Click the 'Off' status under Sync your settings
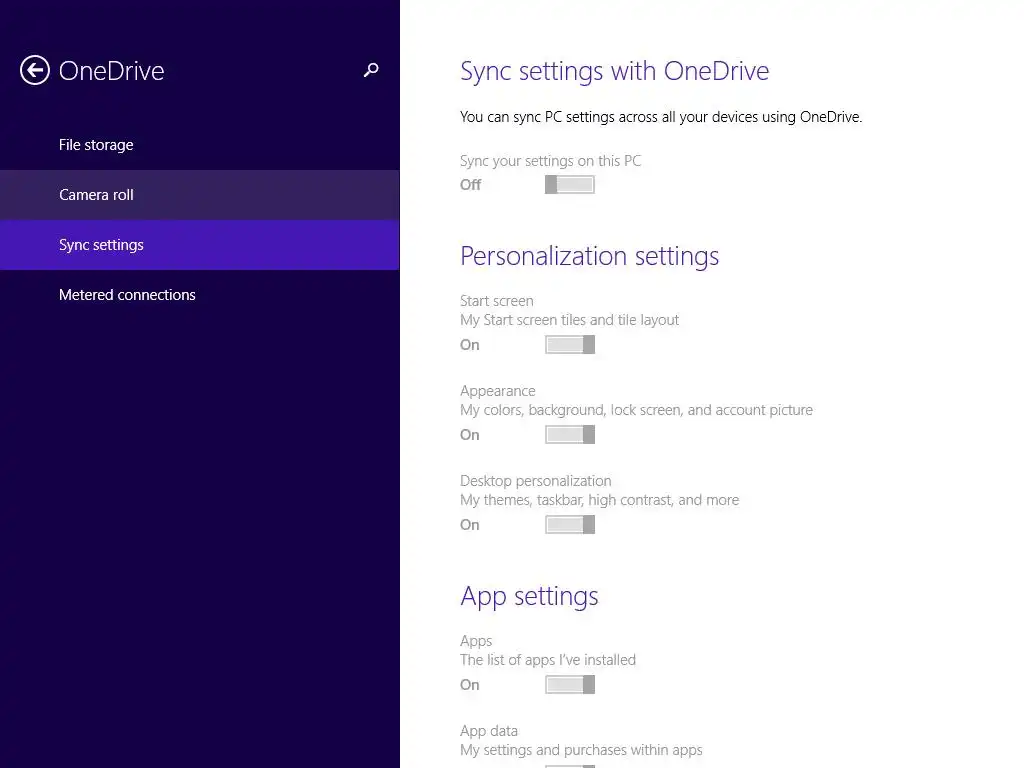This screenshot has width=1024, height=768. pyautogui.click(x=470, y=185)
